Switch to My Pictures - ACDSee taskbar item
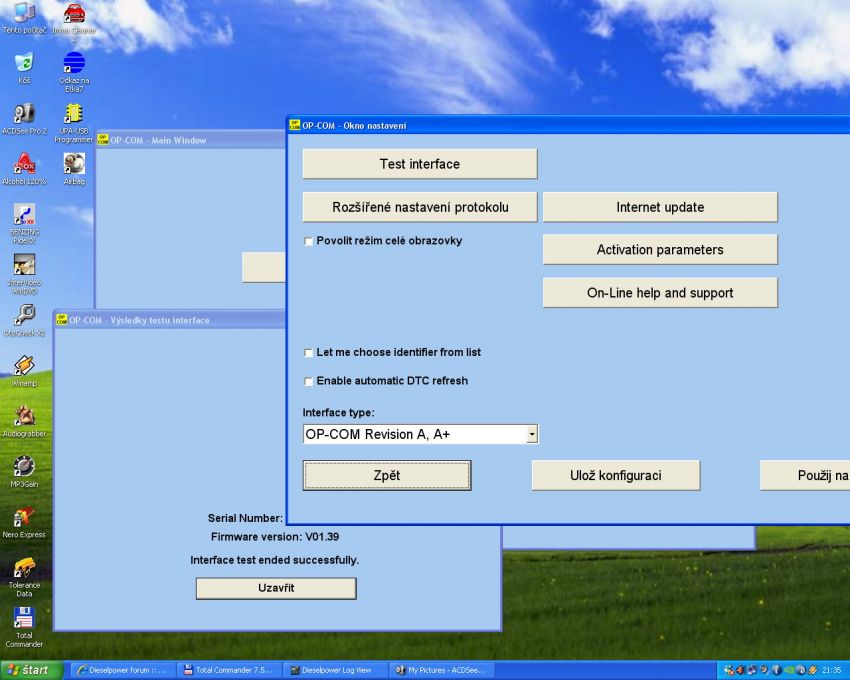 click(442, 670)
